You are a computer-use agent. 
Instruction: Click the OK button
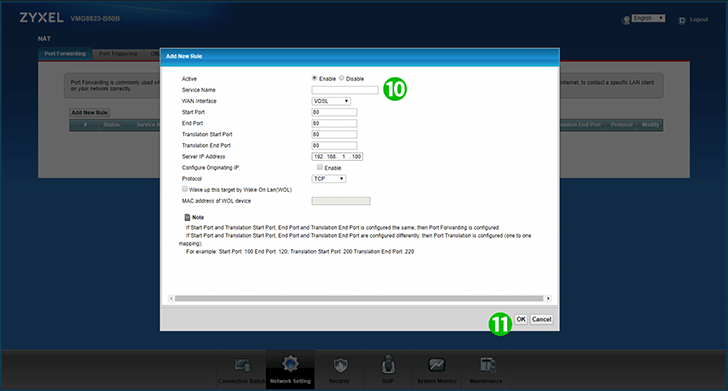tap(521, 319)
